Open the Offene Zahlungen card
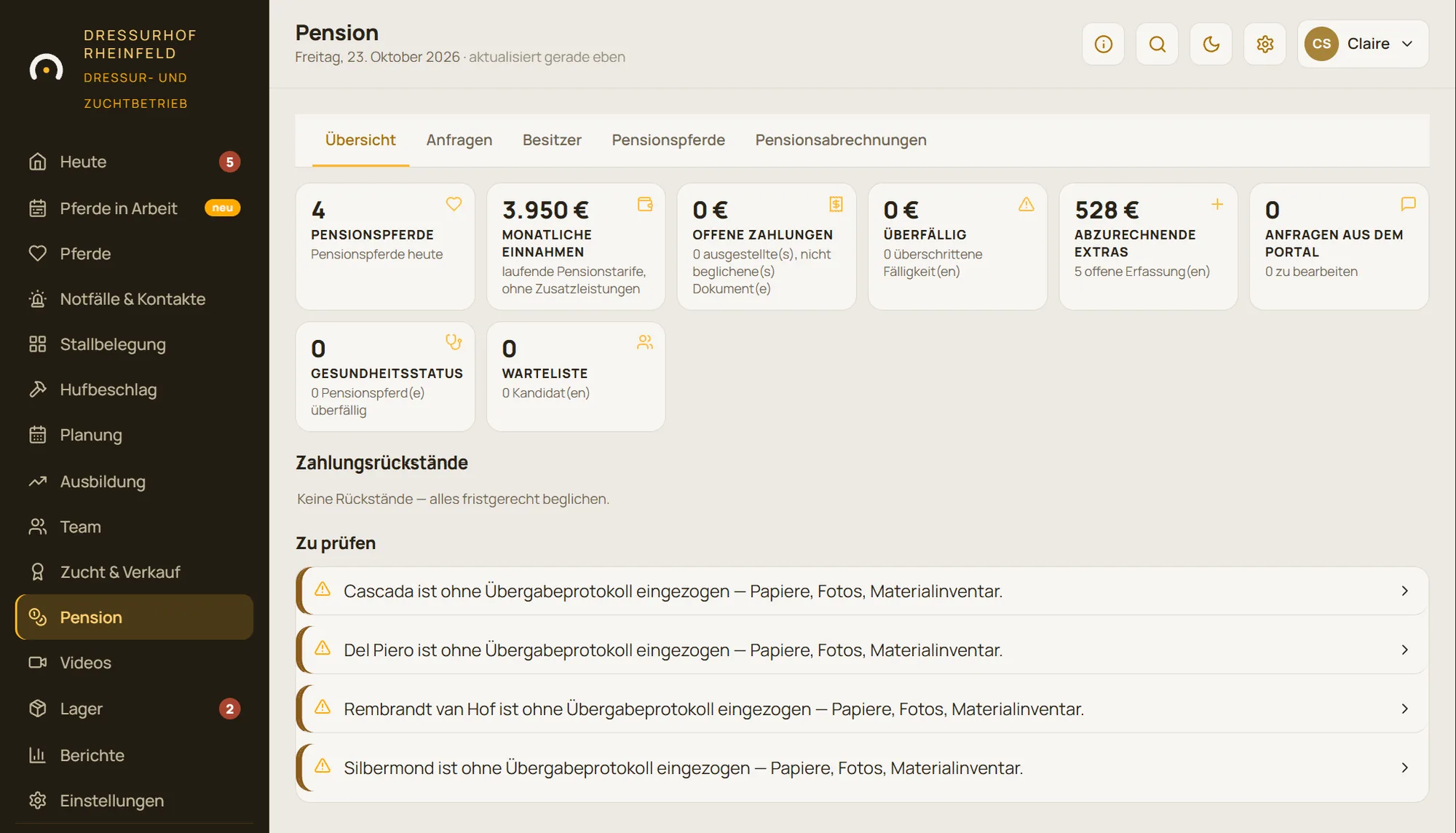Viewport: 1456px width, 833px height. (x=767, y=246)
